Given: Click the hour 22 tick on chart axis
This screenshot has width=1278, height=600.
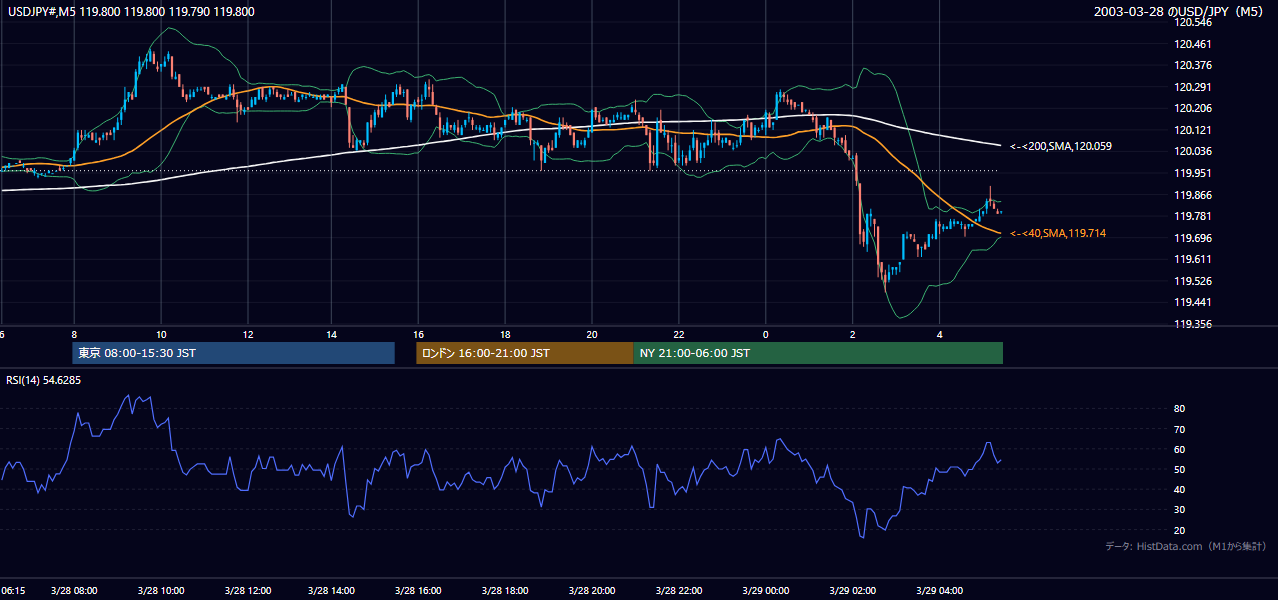Looking at the screenshot, I should [x=679, y=334].
